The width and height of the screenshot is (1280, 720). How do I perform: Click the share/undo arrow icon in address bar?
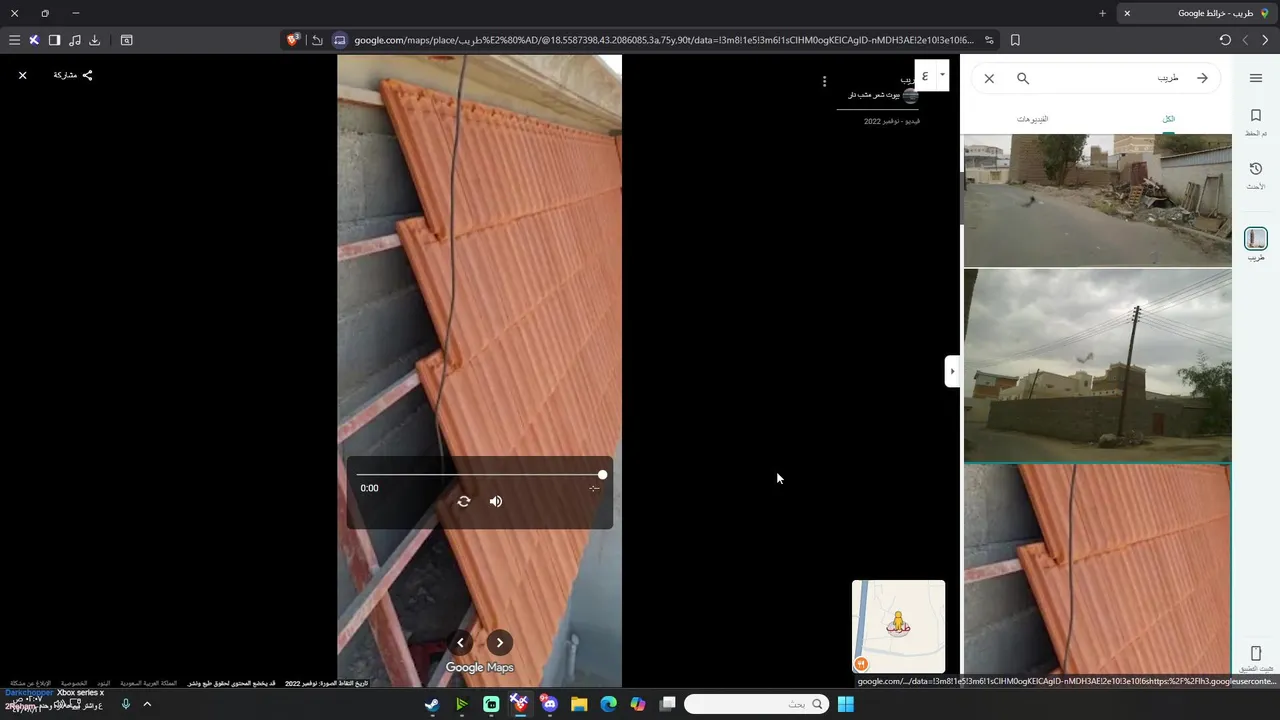tap(317, 40)
